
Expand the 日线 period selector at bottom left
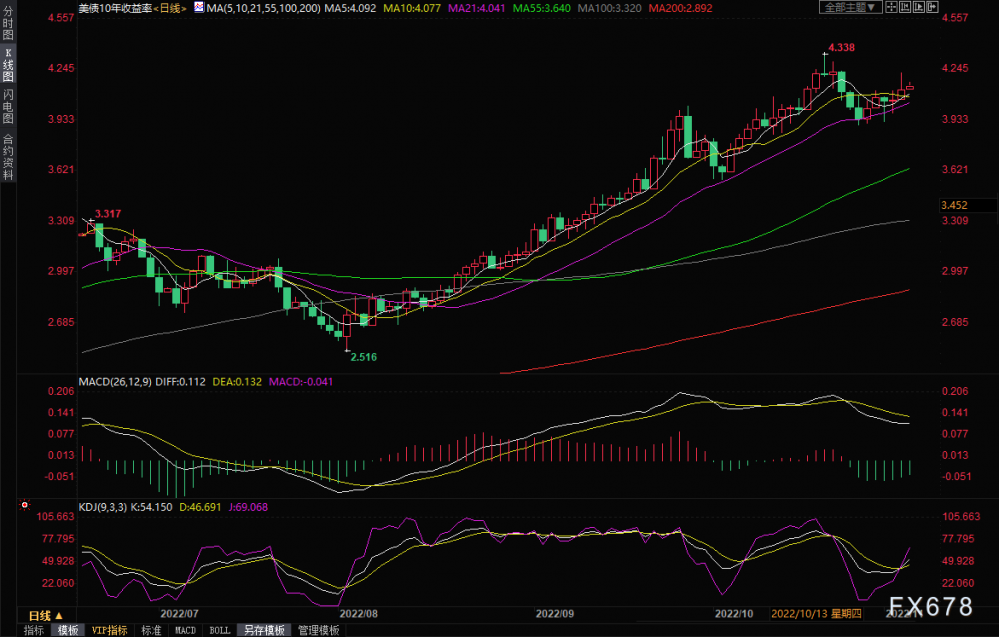(45, 615)
